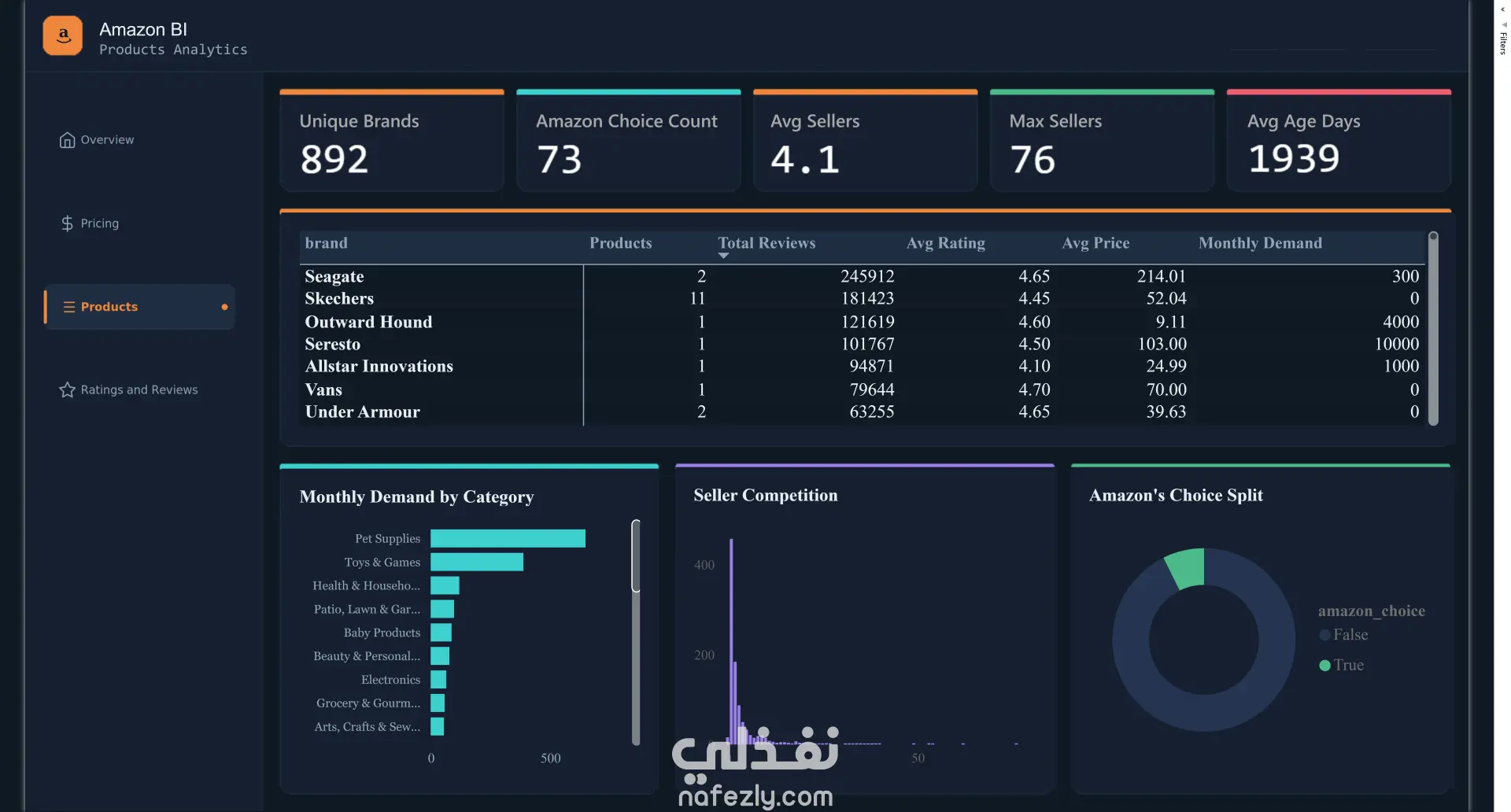Sort by Avg Rating column header
The image size is (1511, 812).
(945, 243)
